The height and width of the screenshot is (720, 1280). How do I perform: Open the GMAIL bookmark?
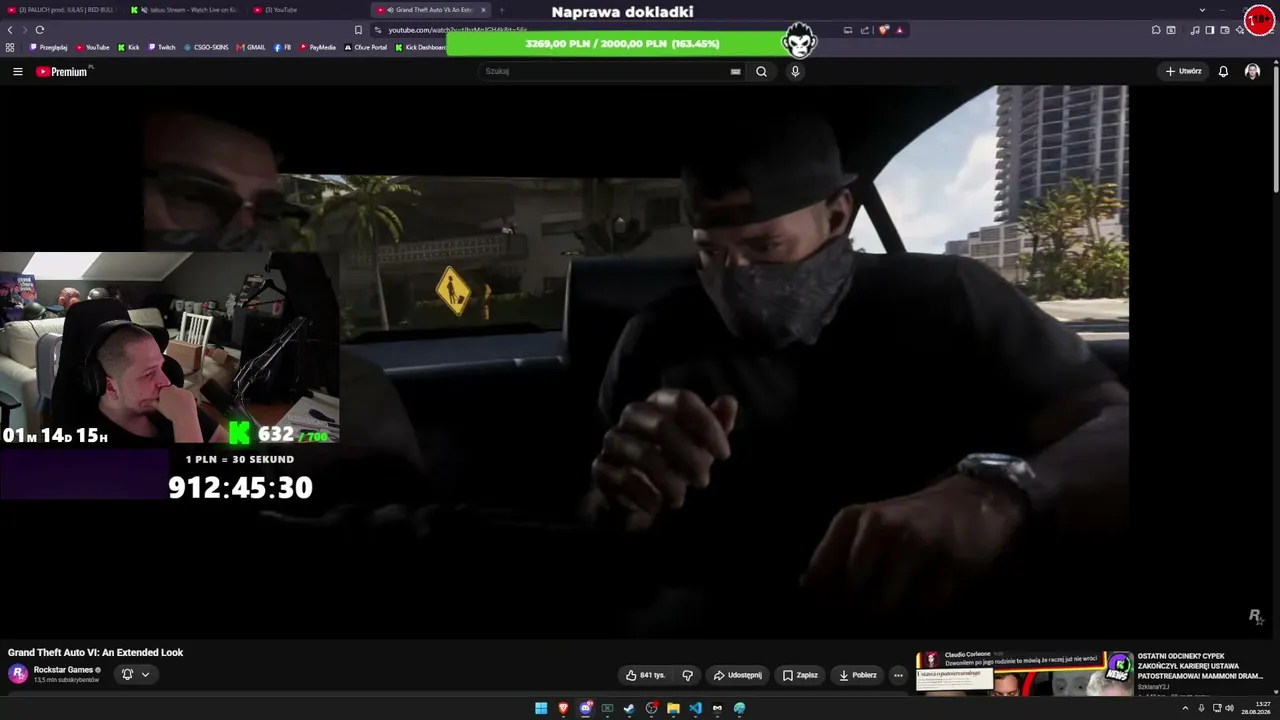point(251,47)
